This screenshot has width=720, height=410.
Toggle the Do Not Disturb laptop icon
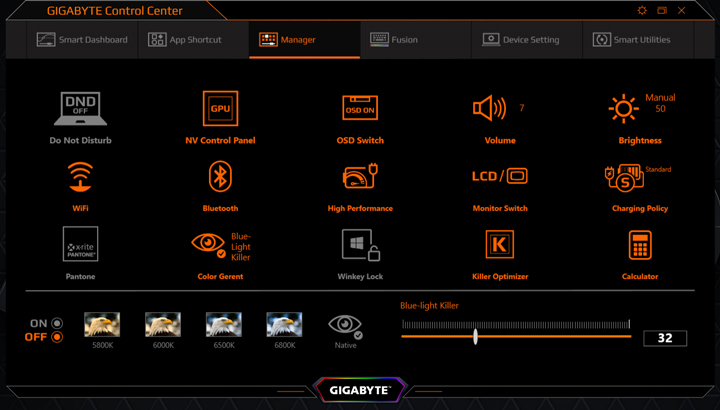(80, 108)
